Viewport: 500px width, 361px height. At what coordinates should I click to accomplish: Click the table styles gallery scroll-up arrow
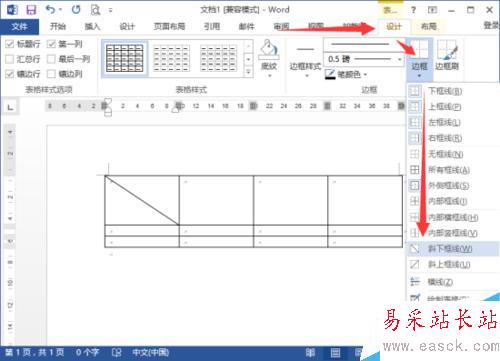(x=248, y=46)
